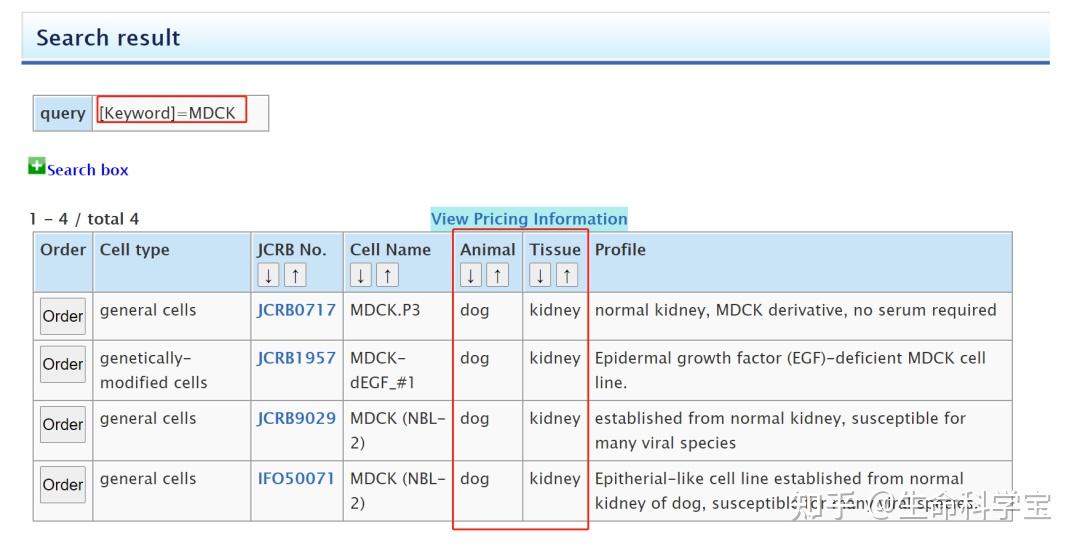Sort JCRB No. column descending arrow
The height and width of the screenshot is (550, 1080).
268,275
